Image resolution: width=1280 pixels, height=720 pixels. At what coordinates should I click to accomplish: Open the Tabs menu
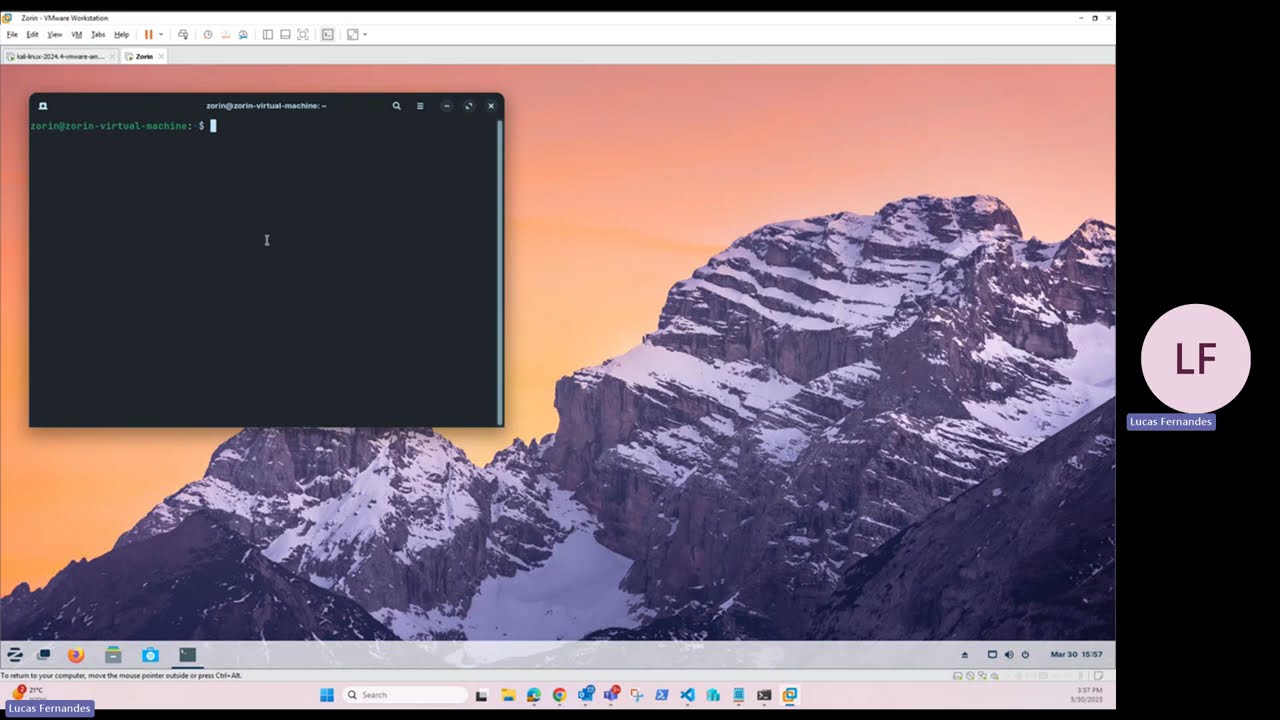(98, 34)
